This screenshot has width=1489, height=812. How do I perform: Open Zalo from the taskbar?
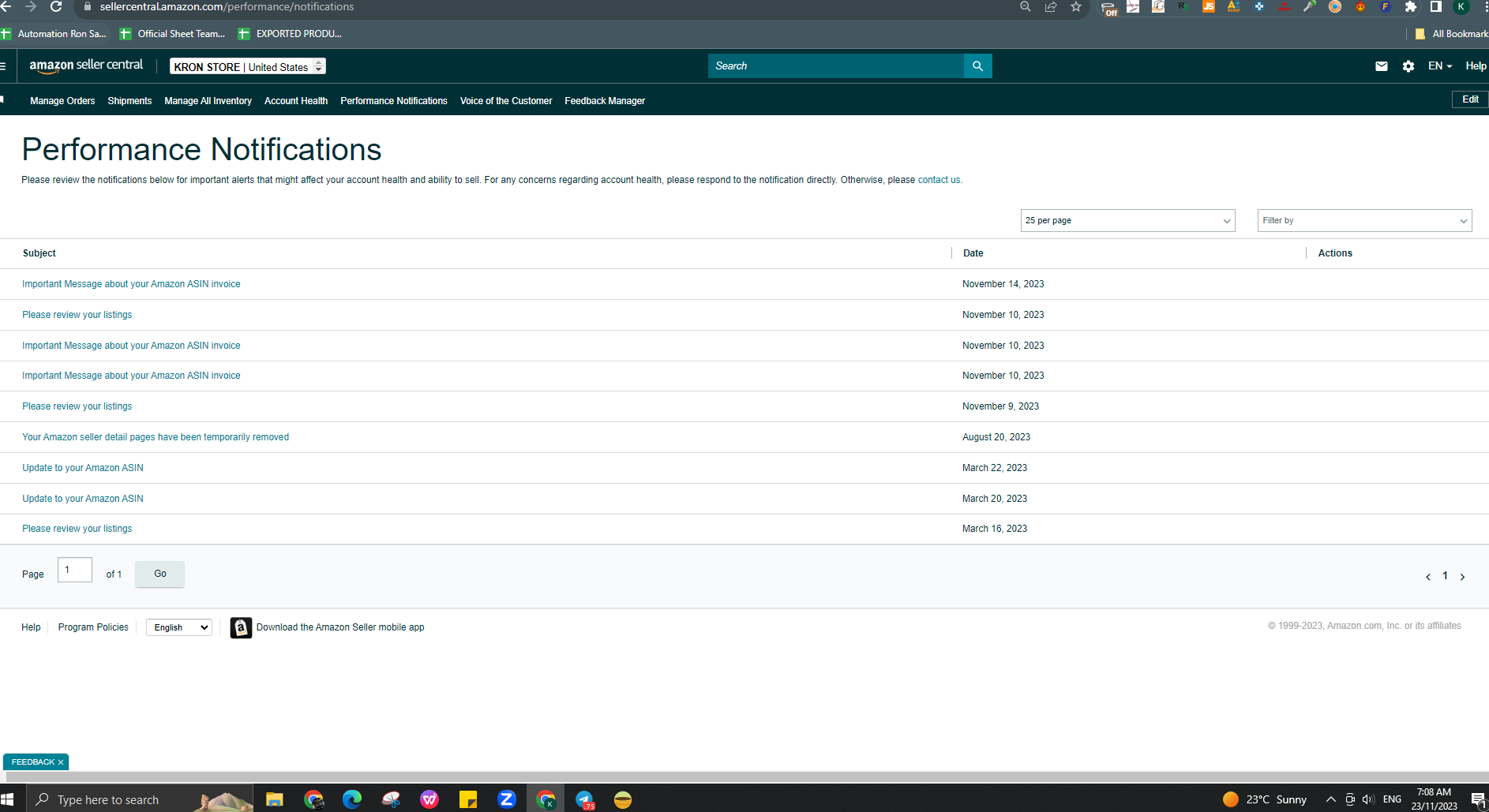click(507, 799)
